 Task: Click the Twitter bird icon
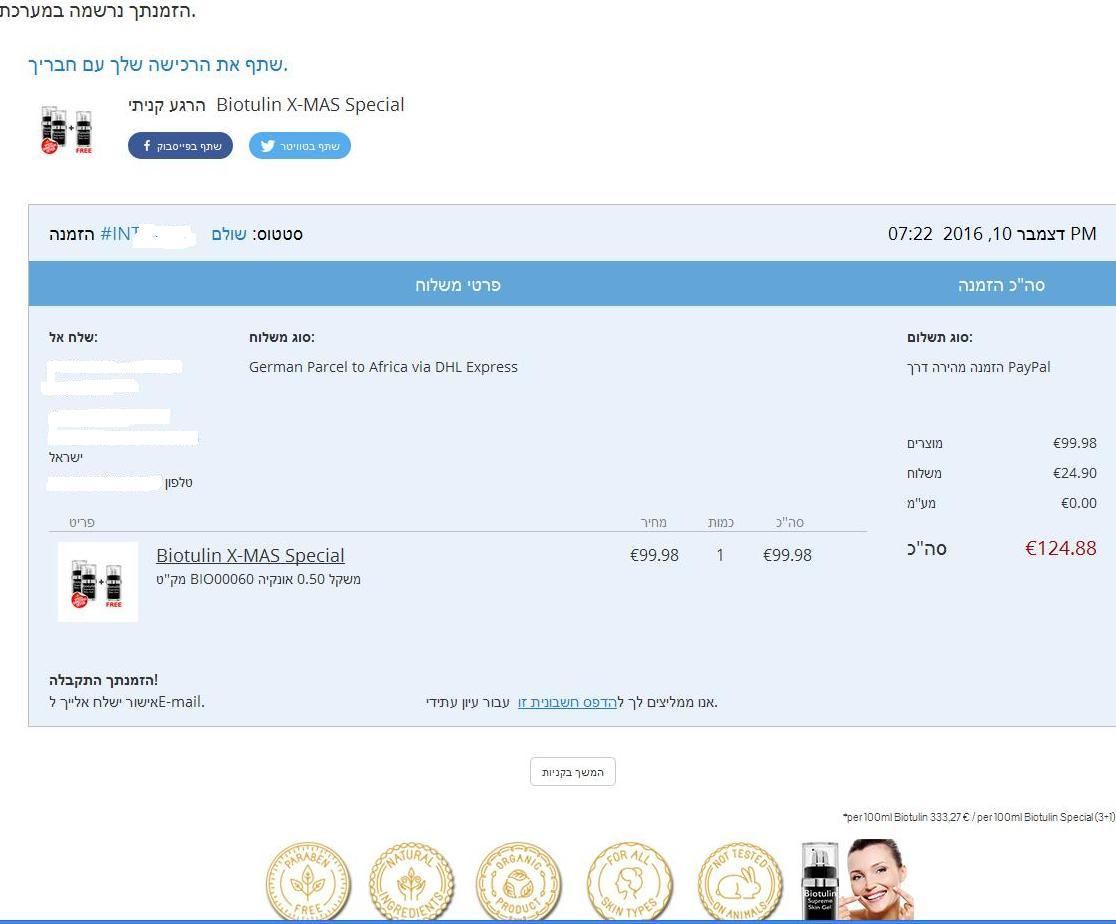(267, 146)
